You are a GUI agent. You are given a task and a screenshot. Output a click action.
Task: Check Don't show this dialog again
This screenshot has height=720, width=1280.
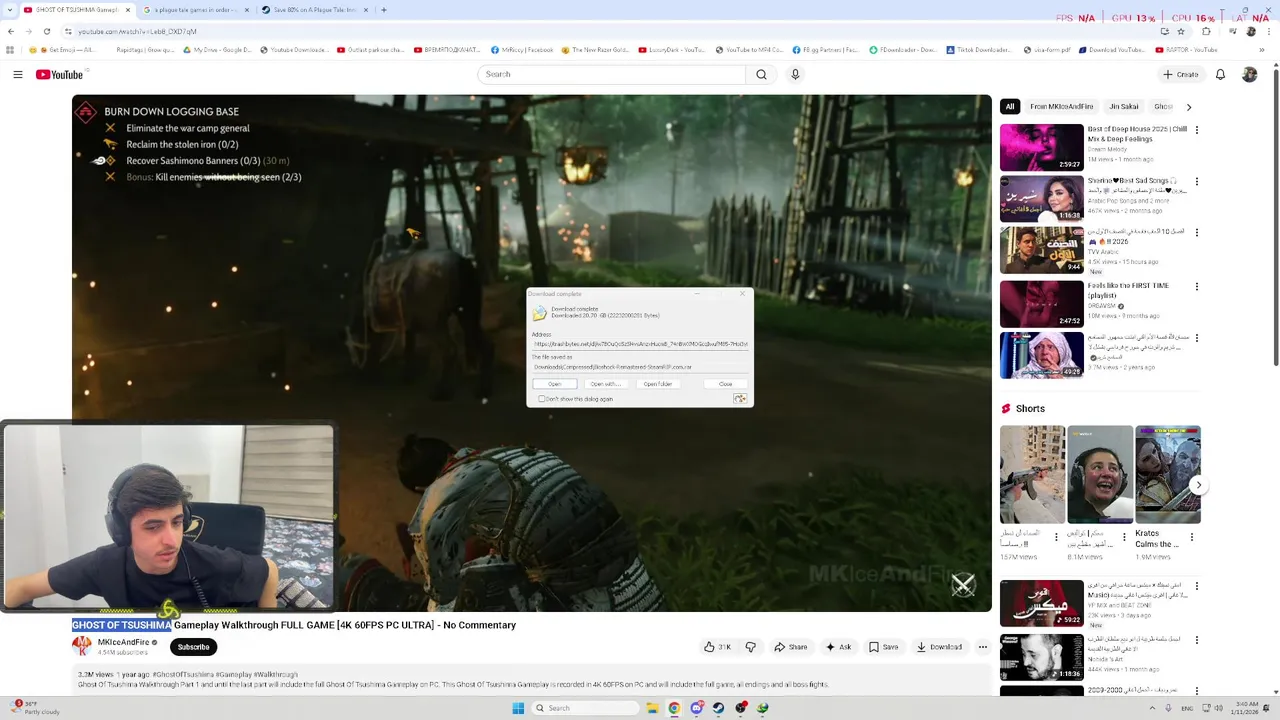[542, 399]
